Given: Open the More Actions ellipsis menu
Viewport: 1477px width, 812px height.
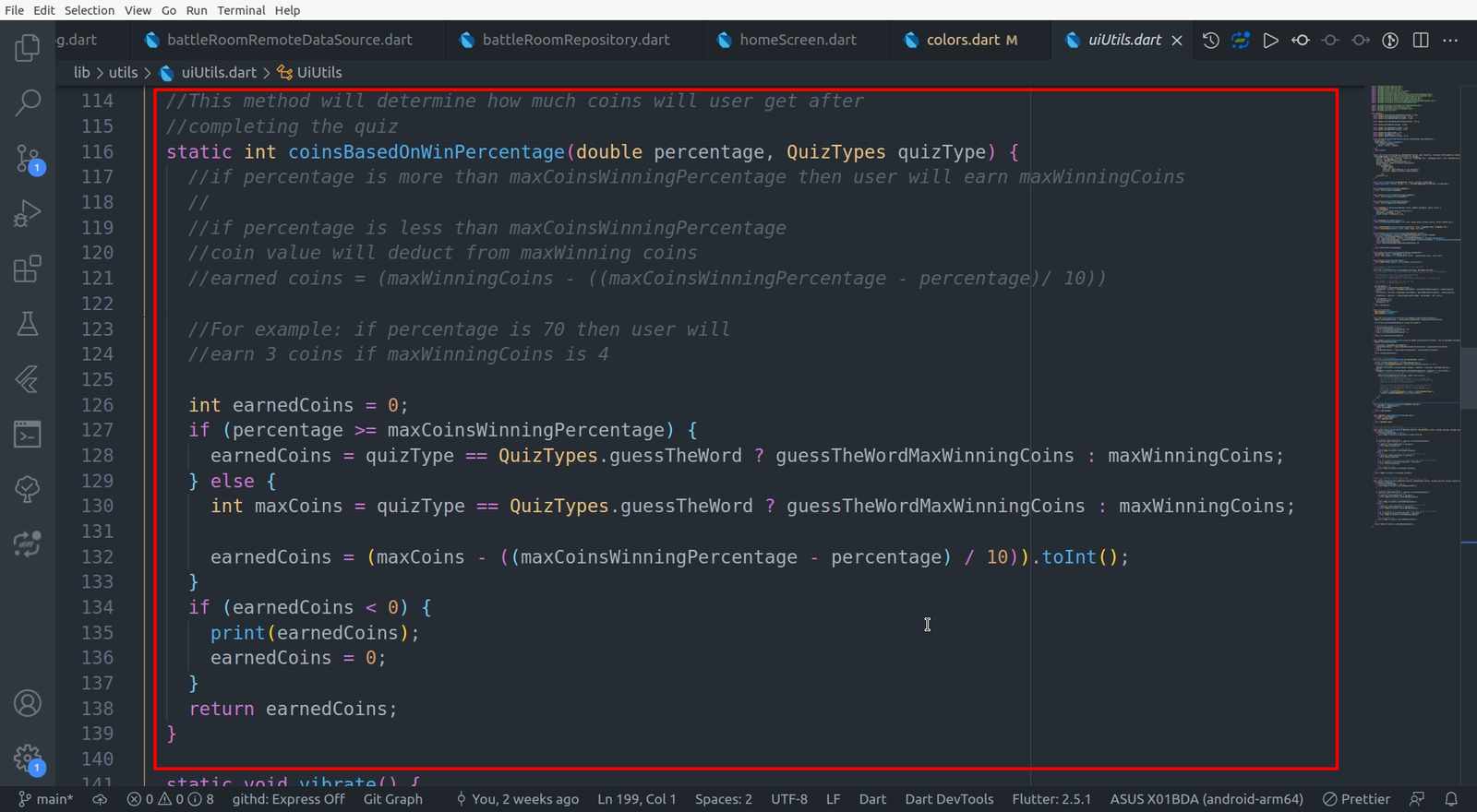Looking at the screenshot, I should 1450,41.
